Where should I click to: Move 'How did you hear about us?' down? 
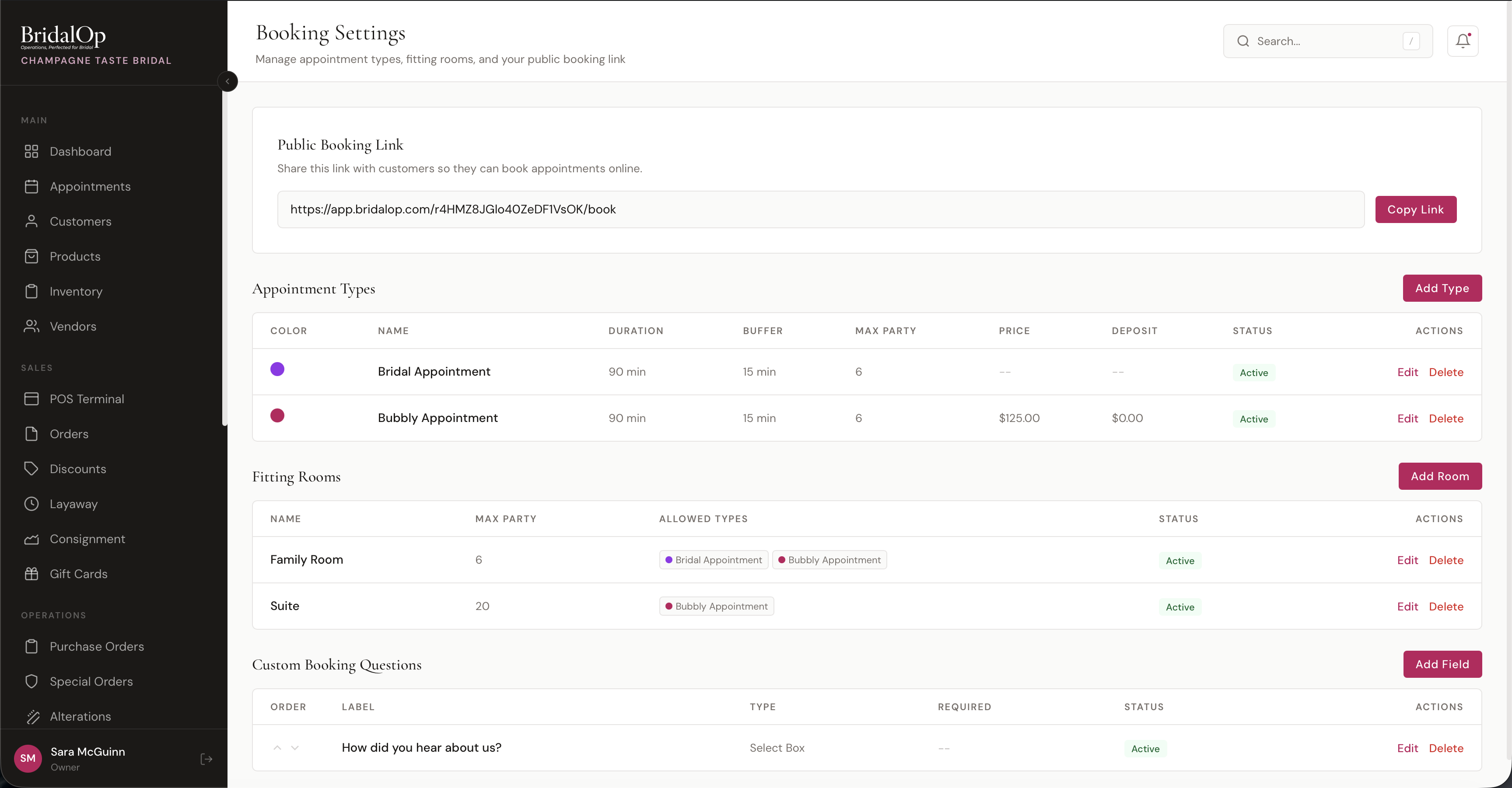[295, 747]
